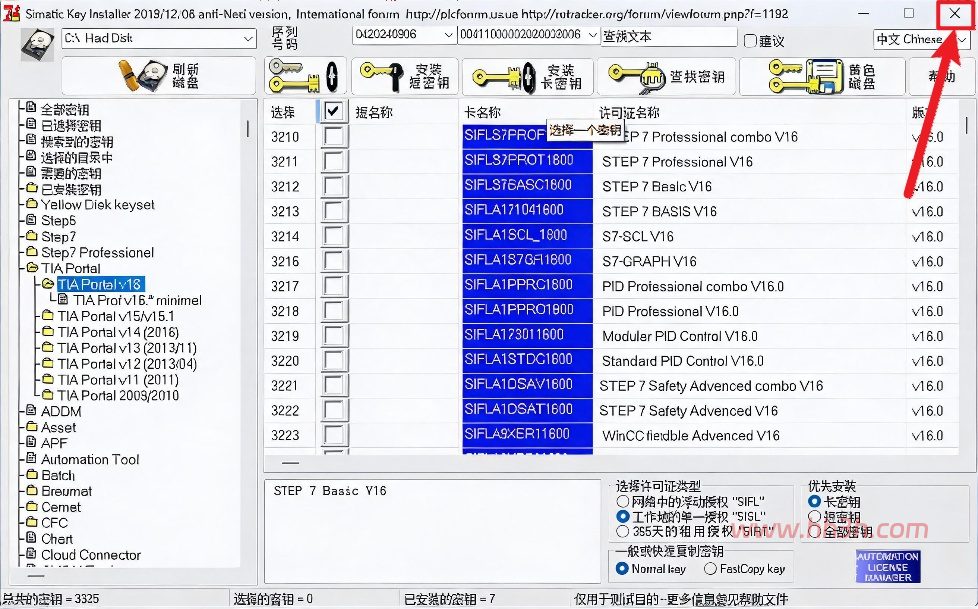Image resolution: width=978 pixels, height=609 pixels.
Task: Select the CFC tree item
Action: coord(54,523)
